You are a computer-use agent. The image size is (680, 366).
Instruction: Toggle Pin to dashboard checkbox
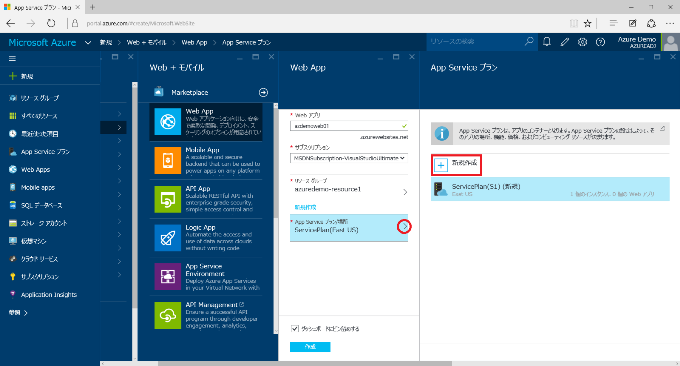click(295, 329)
